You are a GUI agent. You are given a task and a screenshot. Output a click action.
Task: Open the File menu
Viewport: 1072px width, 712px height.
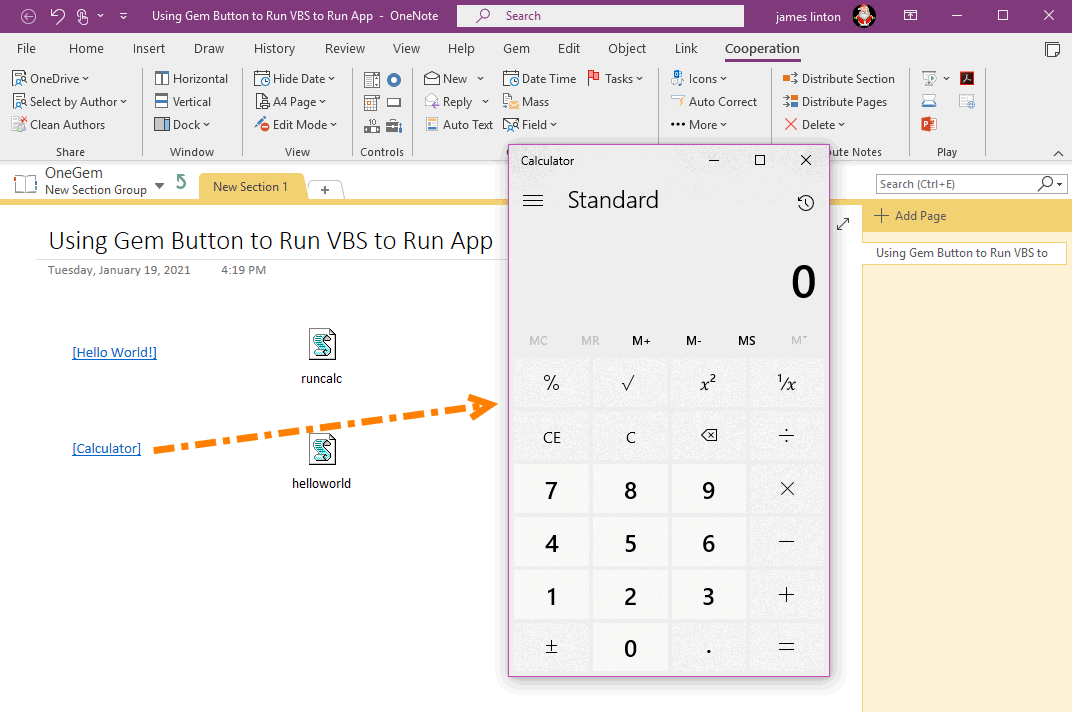pyautogui.click(x=26, y=49)
